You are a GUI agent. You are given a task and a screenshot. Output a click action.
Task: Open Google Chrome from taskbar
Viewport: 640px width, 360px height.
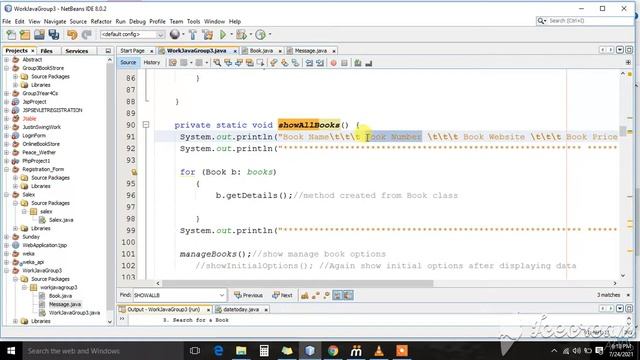(x=333, y=351)
